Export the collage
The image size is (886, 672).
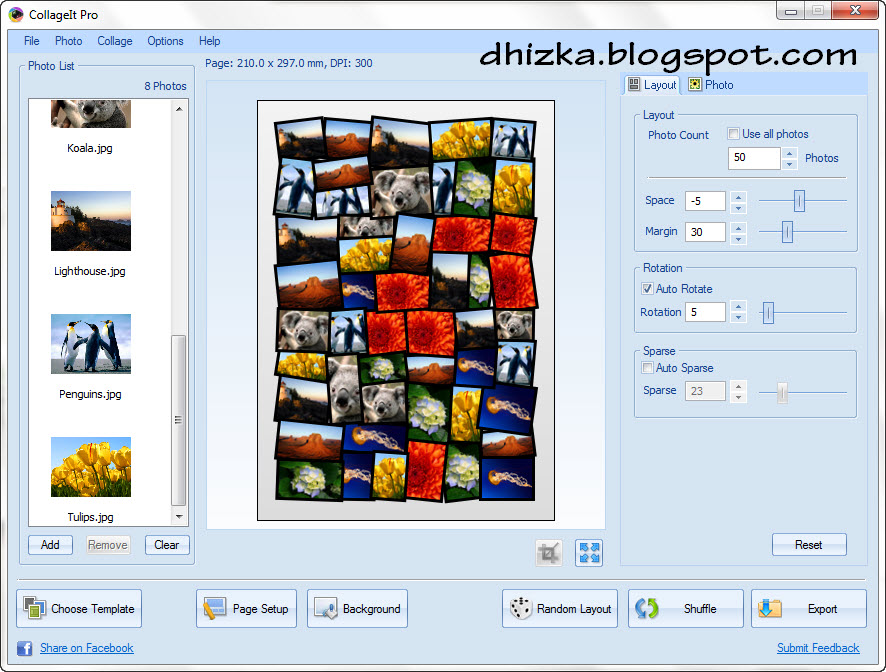click(809, 608)
